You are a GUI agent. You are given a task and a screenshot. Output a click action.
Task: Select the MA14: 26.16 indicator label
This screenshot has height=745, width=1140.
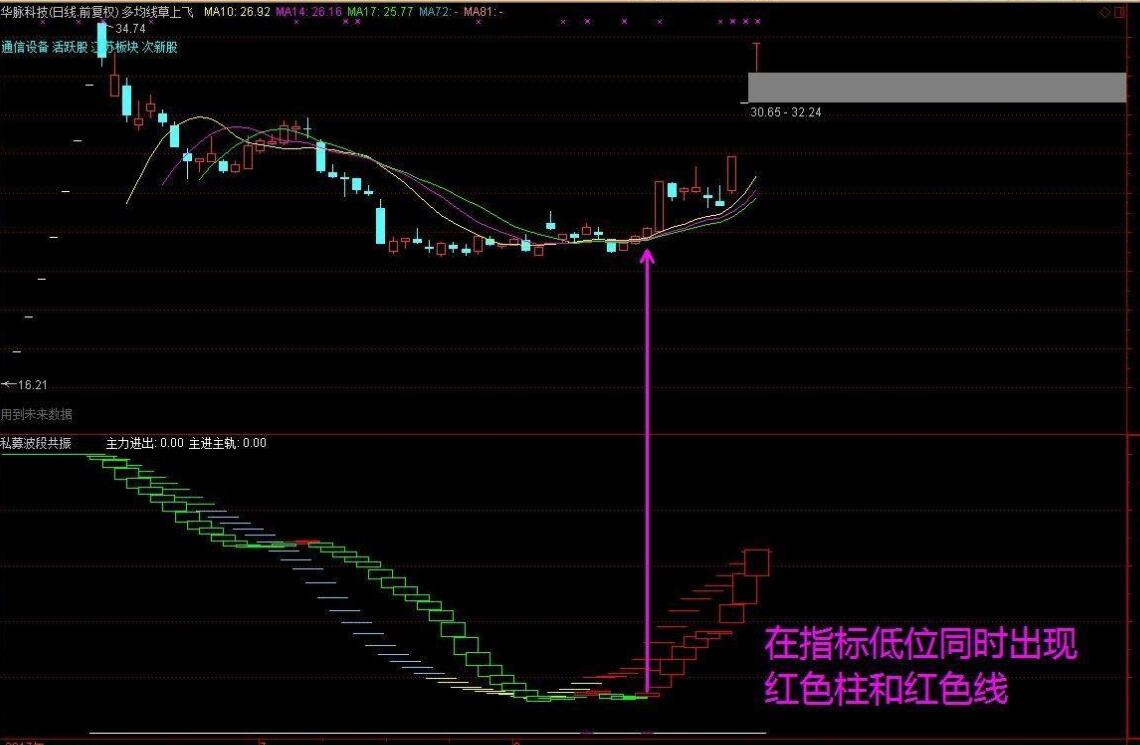(x=309, y=12)
